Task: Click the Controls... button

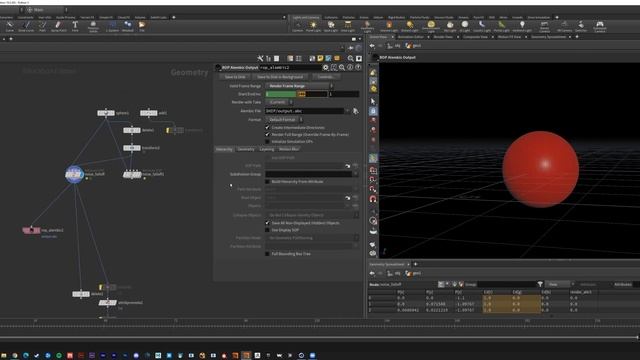Action: pos(325,77)
